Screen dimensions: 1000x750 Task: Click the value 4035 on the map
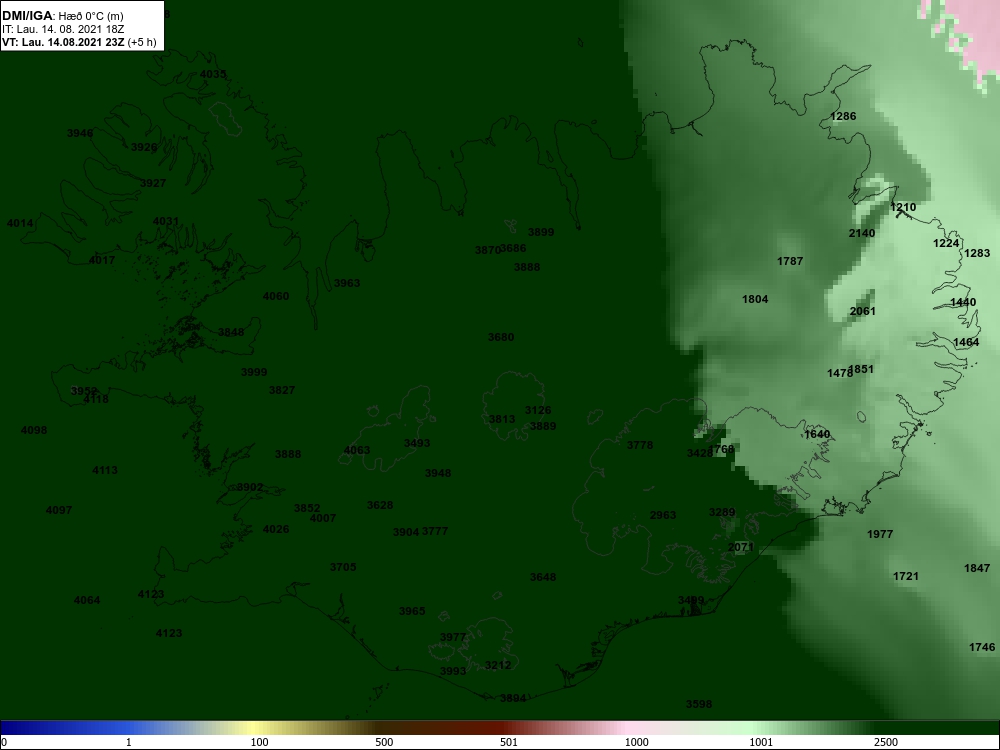213,74
